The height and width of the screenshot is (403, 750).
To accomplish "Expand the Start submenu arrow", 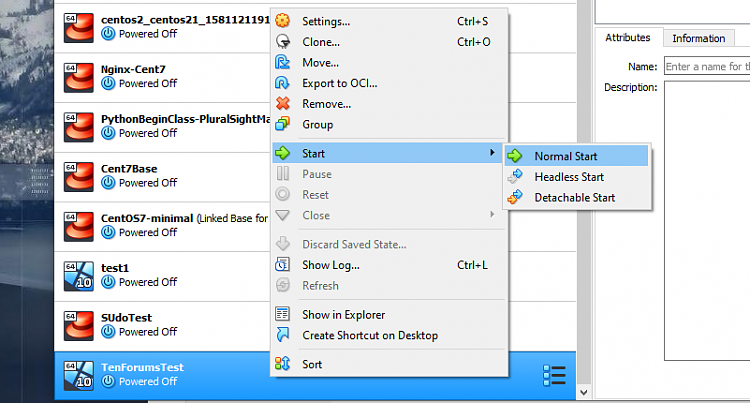I will tap(492, 152).
